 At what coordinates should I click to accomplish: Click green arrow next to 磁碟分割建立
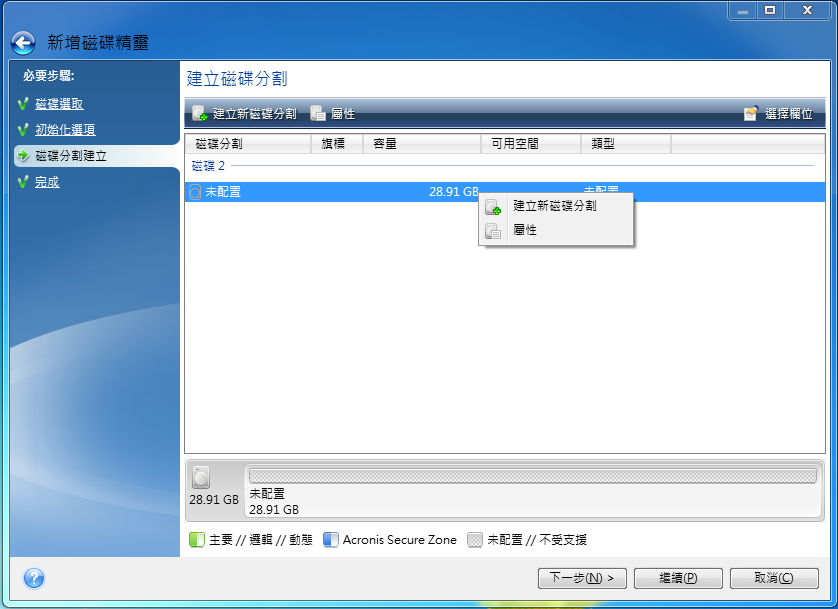[23, 155]
